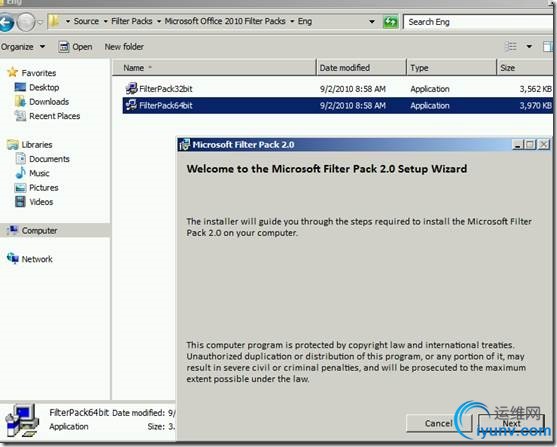The width and height of the screenshot is (557, 447).
Task: Open the Pictures library
Action: click(x=44, y=188)
